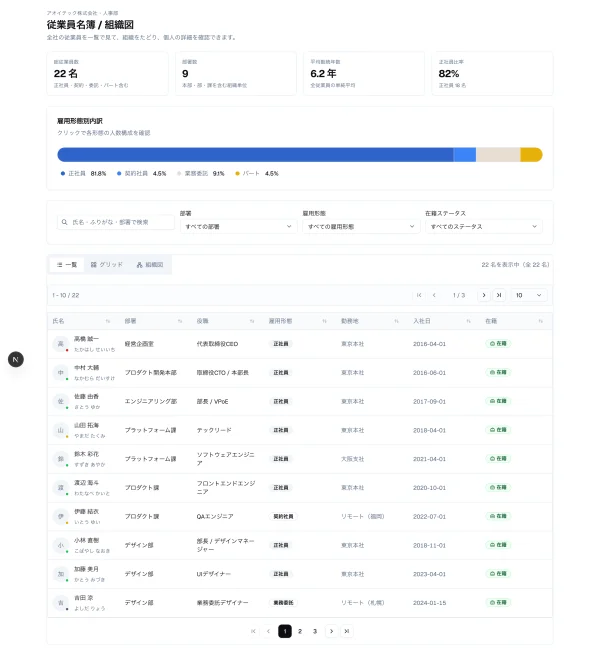Go to next page in bottom pager

(x=331, y=631)
